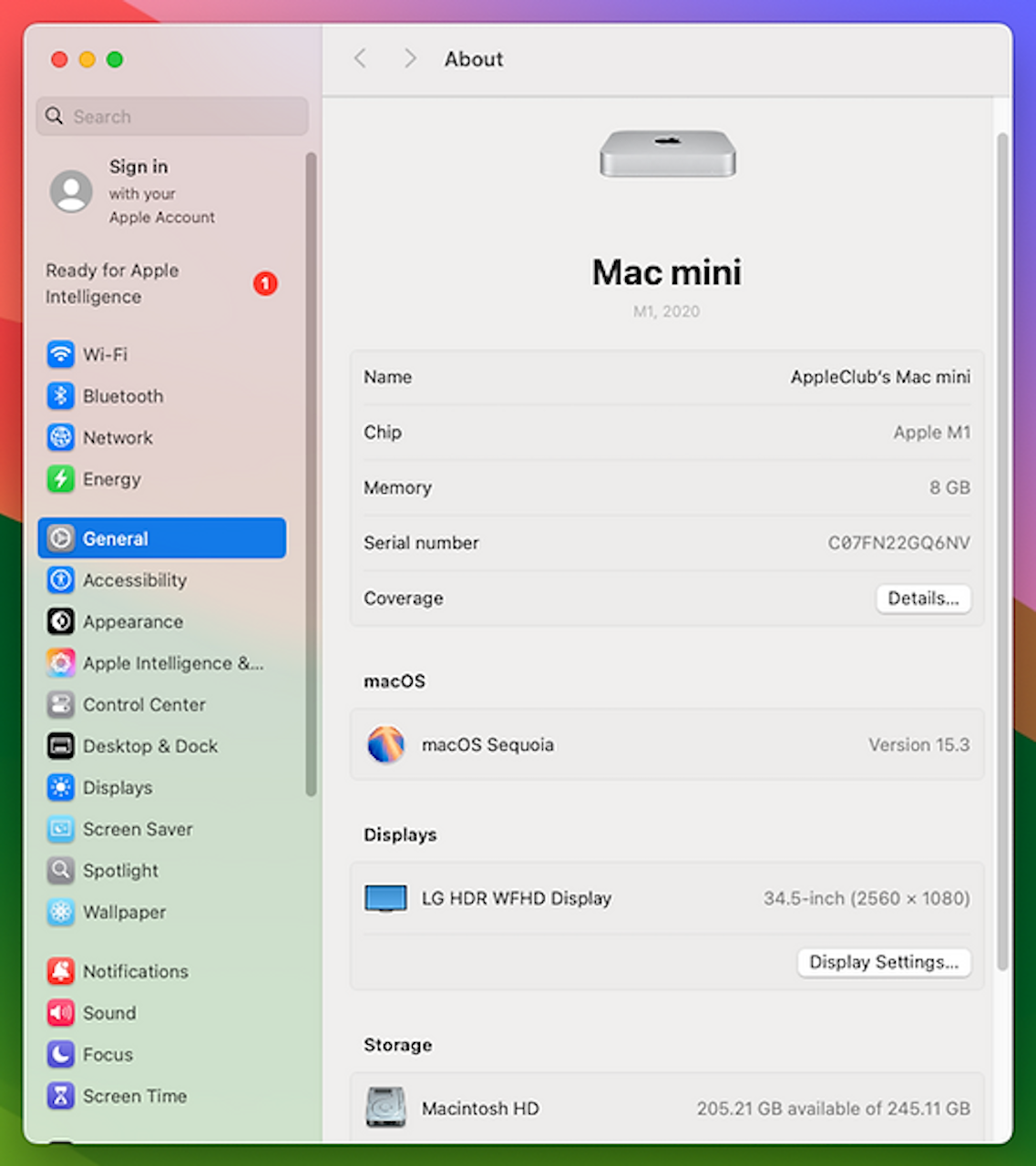This screenshot has width=1036, height=1166.
Task: Click the Sound speaker icon
Action: point(60,1013)
